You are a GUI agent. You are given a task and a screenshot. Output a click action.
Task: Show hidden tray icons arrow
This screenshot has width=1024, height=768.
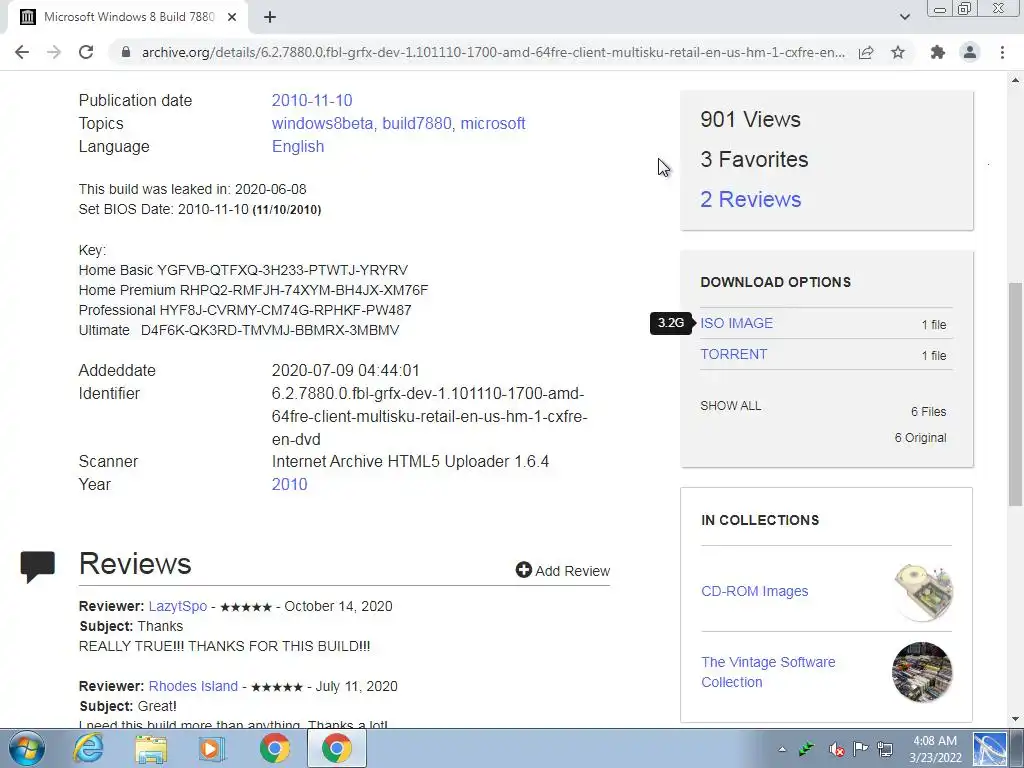point(782,749)
